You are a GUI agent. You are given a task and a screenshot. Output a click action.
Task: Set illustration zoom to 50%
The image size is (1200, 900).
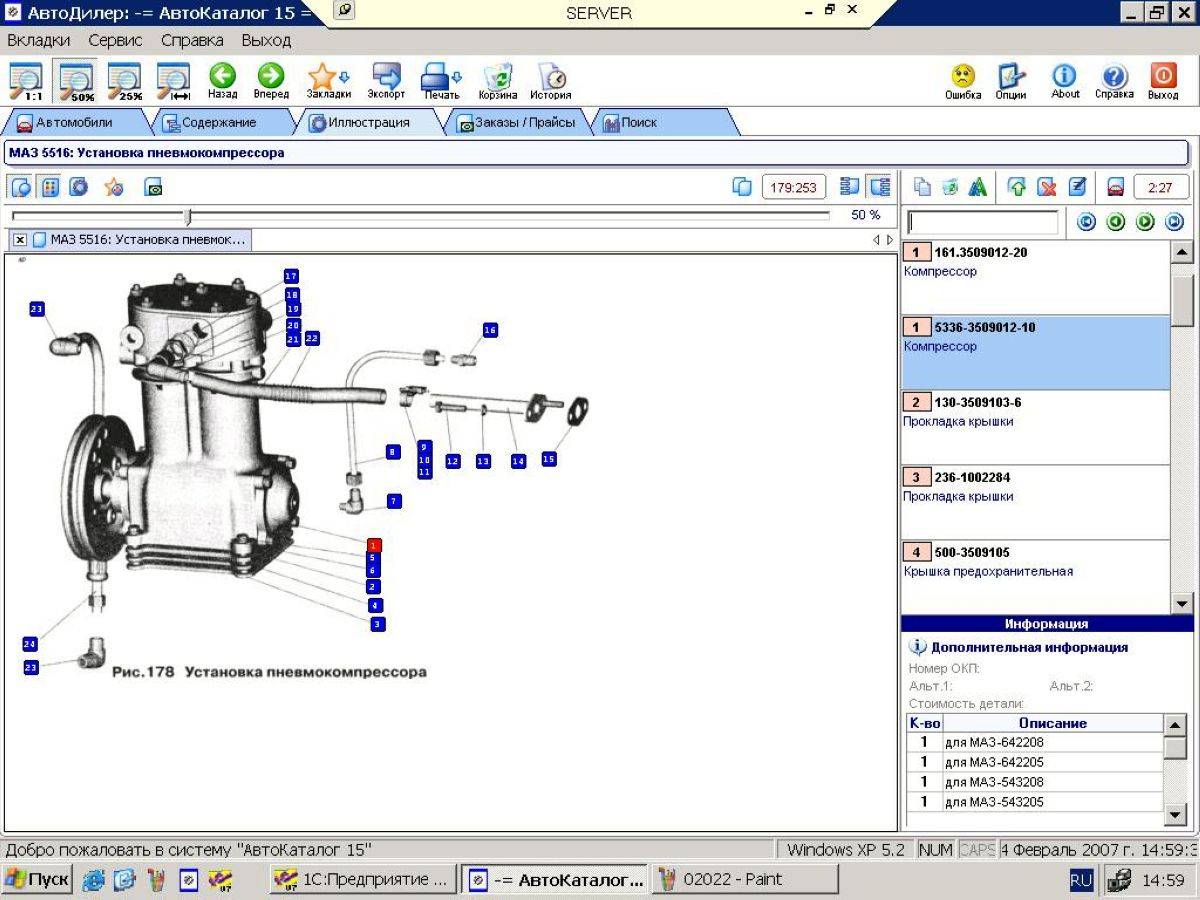(76, 81)
